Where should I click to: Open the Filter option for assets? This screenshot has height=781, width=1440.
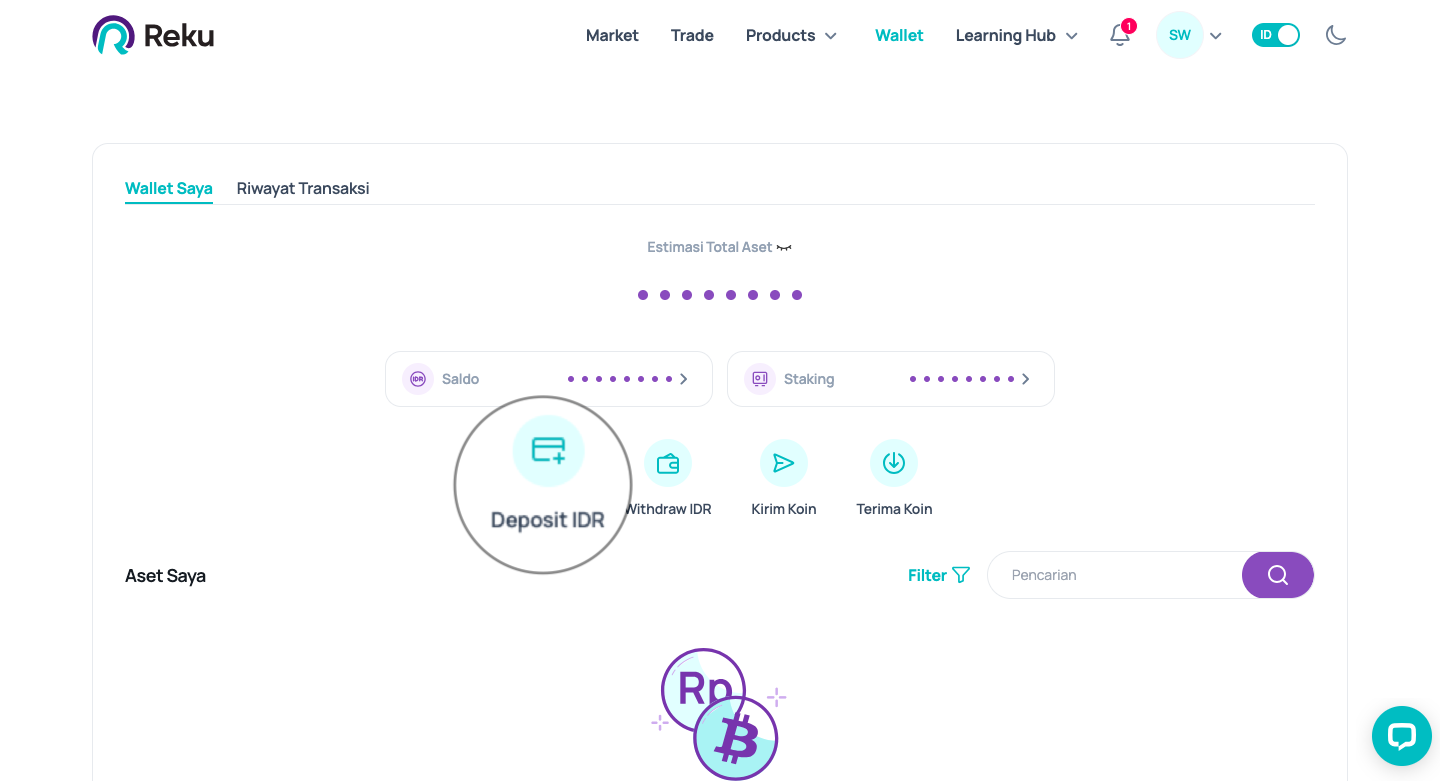[938, 575]
